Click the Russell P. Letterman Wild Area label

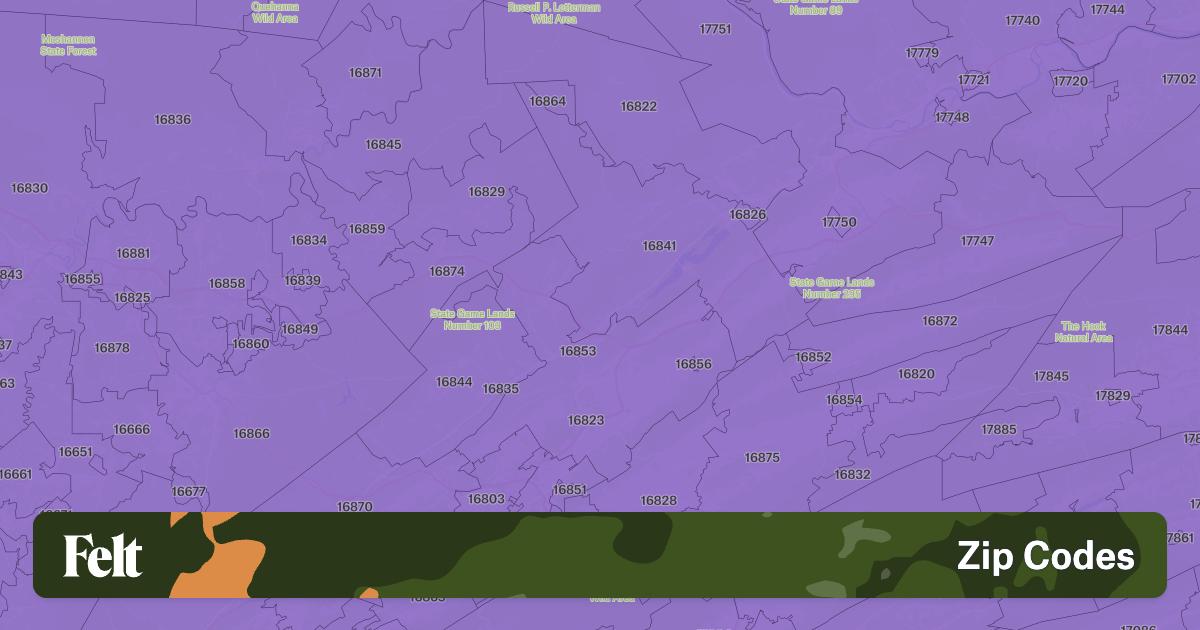(554, 13)
